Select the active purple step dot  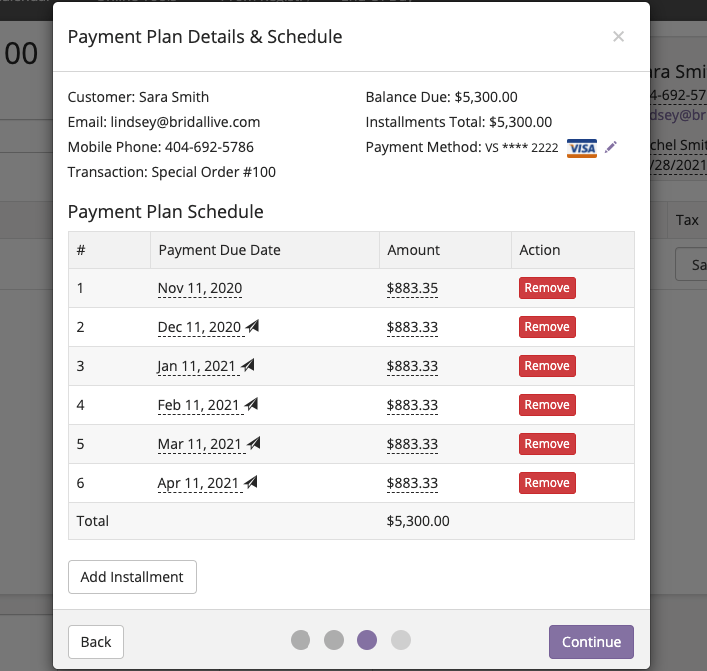coord(367,640)
